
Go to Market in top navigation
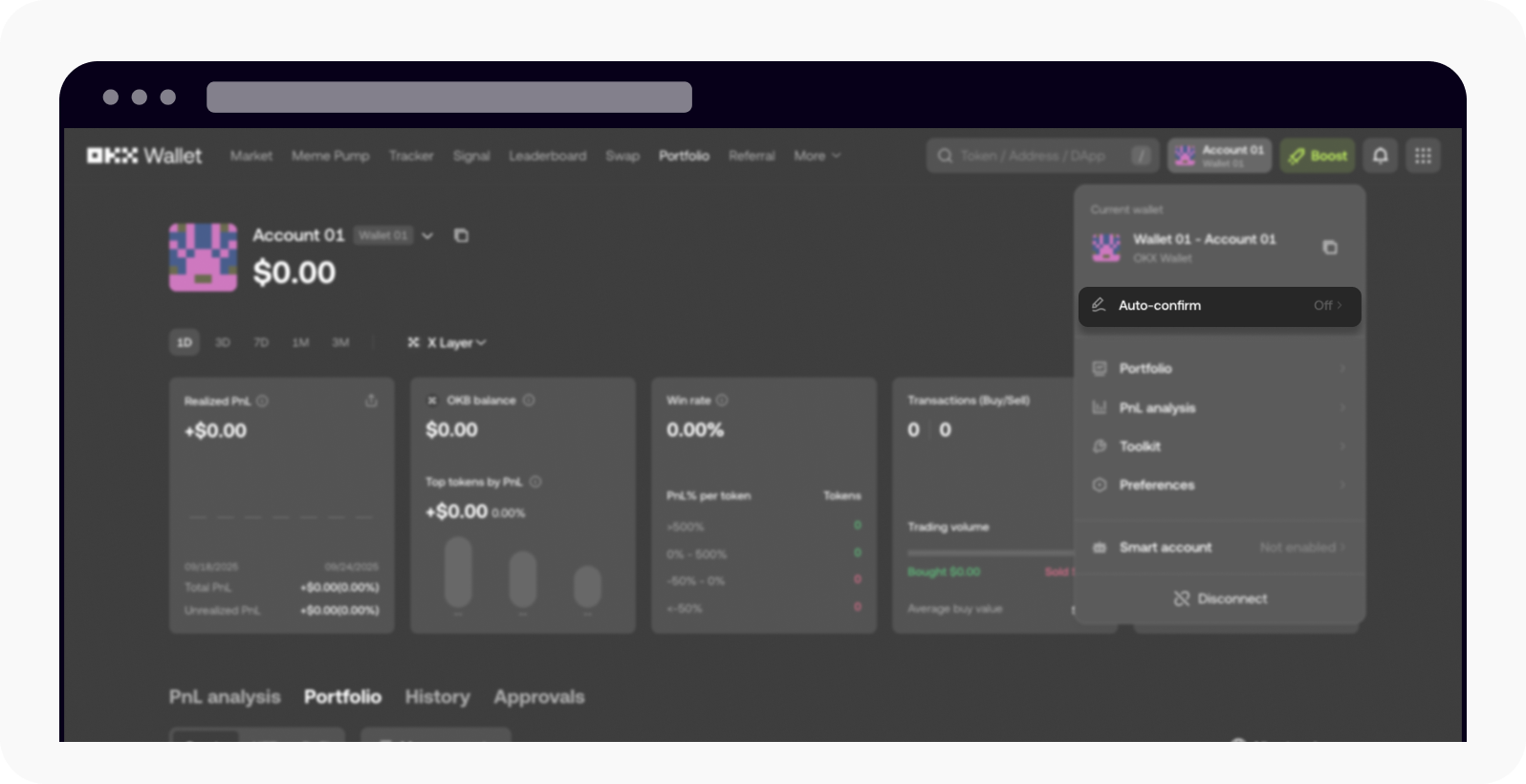tap(251, 156)
